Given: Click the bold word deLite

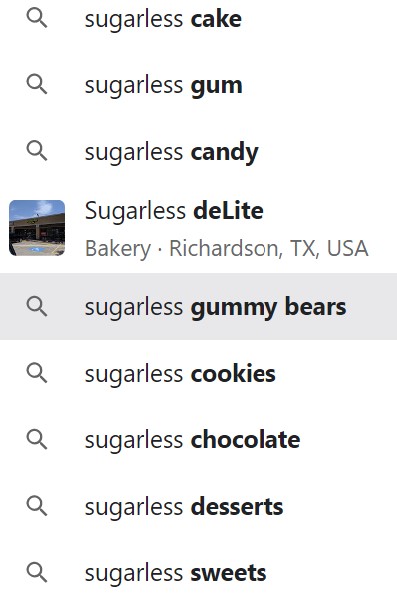Looking at the screenshot, I should point(228,211).
